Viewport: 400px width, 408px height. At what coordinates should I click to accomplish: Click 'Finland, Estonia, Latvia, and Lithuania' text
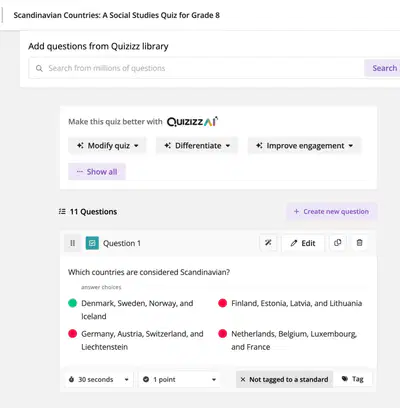(297, 303)
